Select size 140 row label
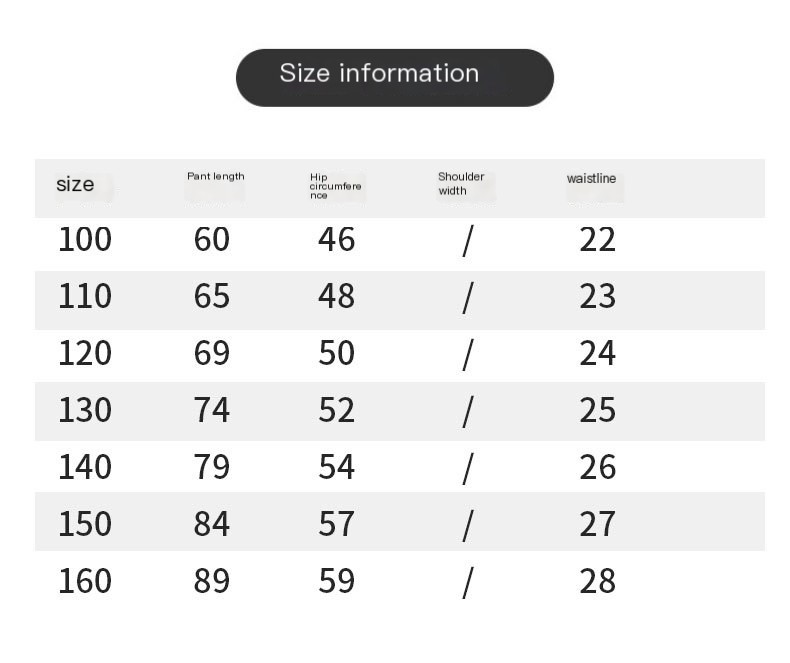The height and width of the screenshot is (663, 790). 85,467
